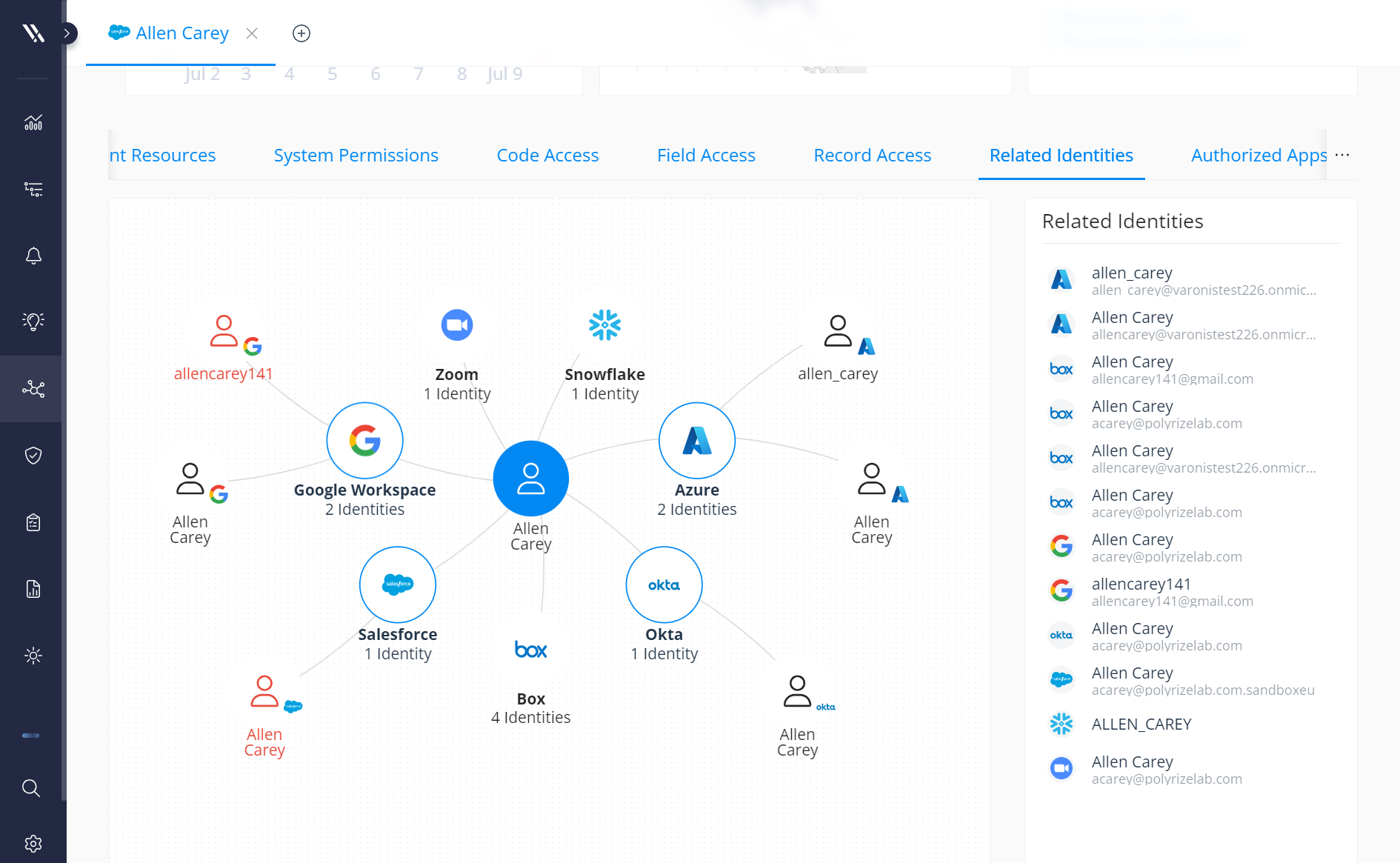Screen dimensions: 1400x863
Task: Click the Azure node in the graph
Action: coord(697,441)
